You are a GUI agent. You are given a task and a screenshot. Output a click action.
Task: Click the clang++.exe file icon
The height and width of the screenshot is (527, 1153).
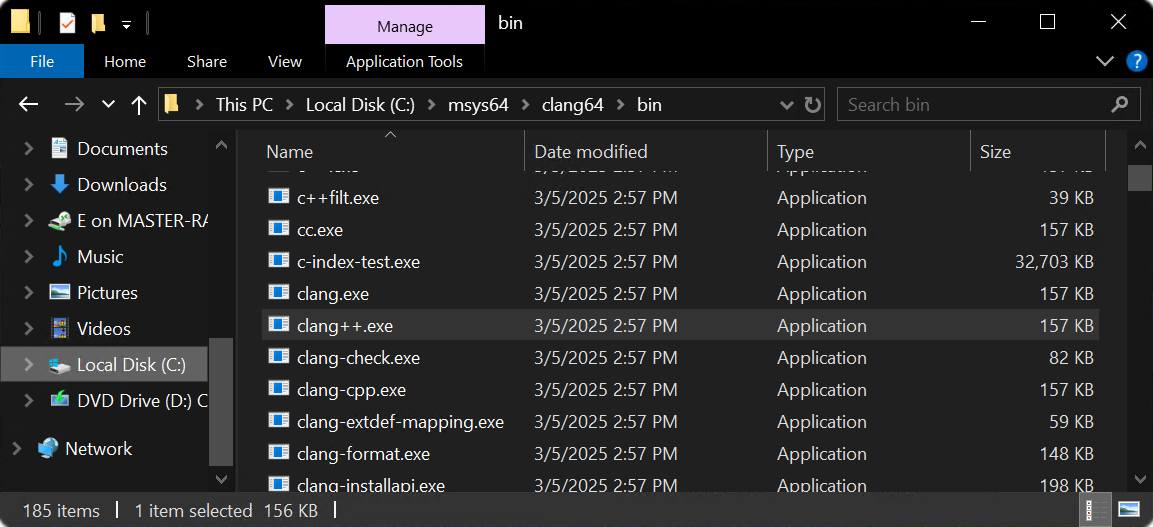(277, 324)
